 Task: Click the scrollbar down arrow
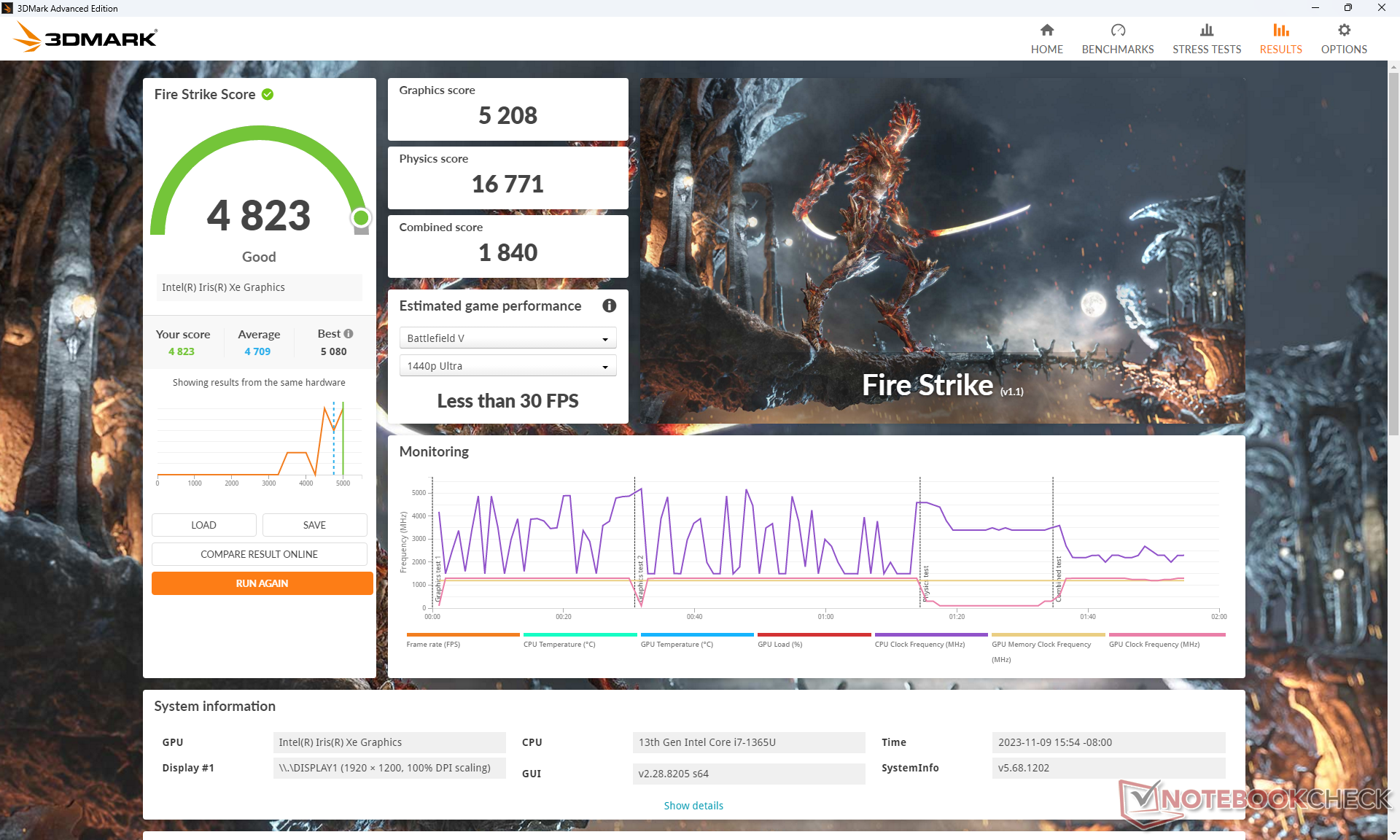[1393, 833]
